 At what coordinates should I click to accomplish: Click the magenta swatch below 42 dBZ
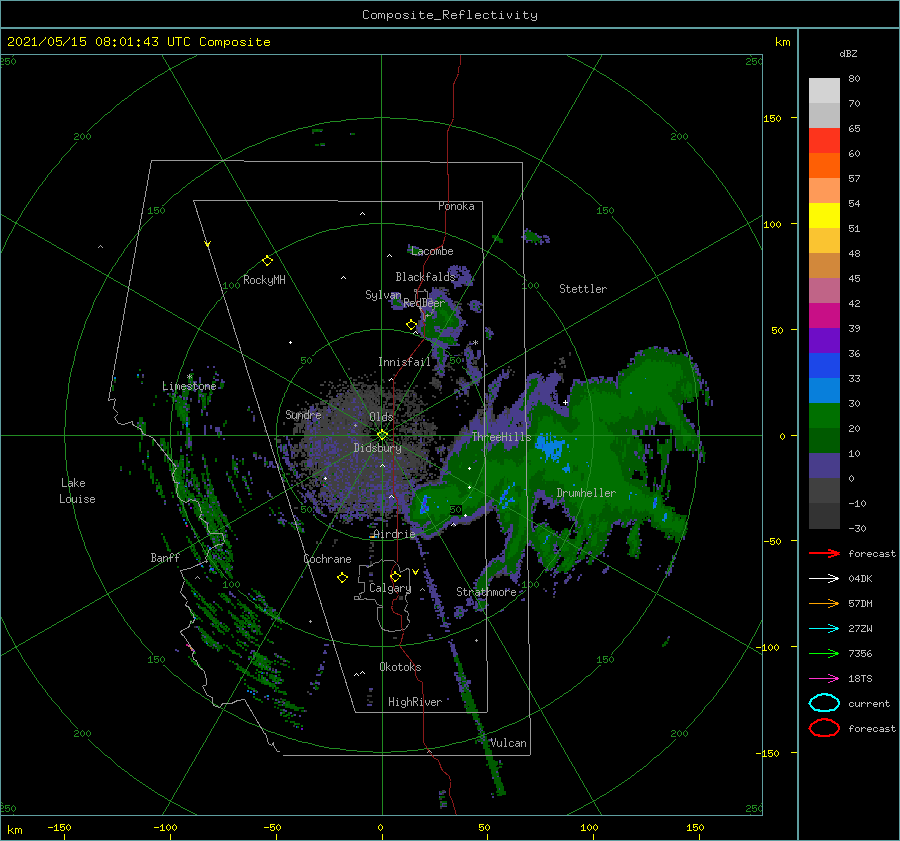click(824, 316)
